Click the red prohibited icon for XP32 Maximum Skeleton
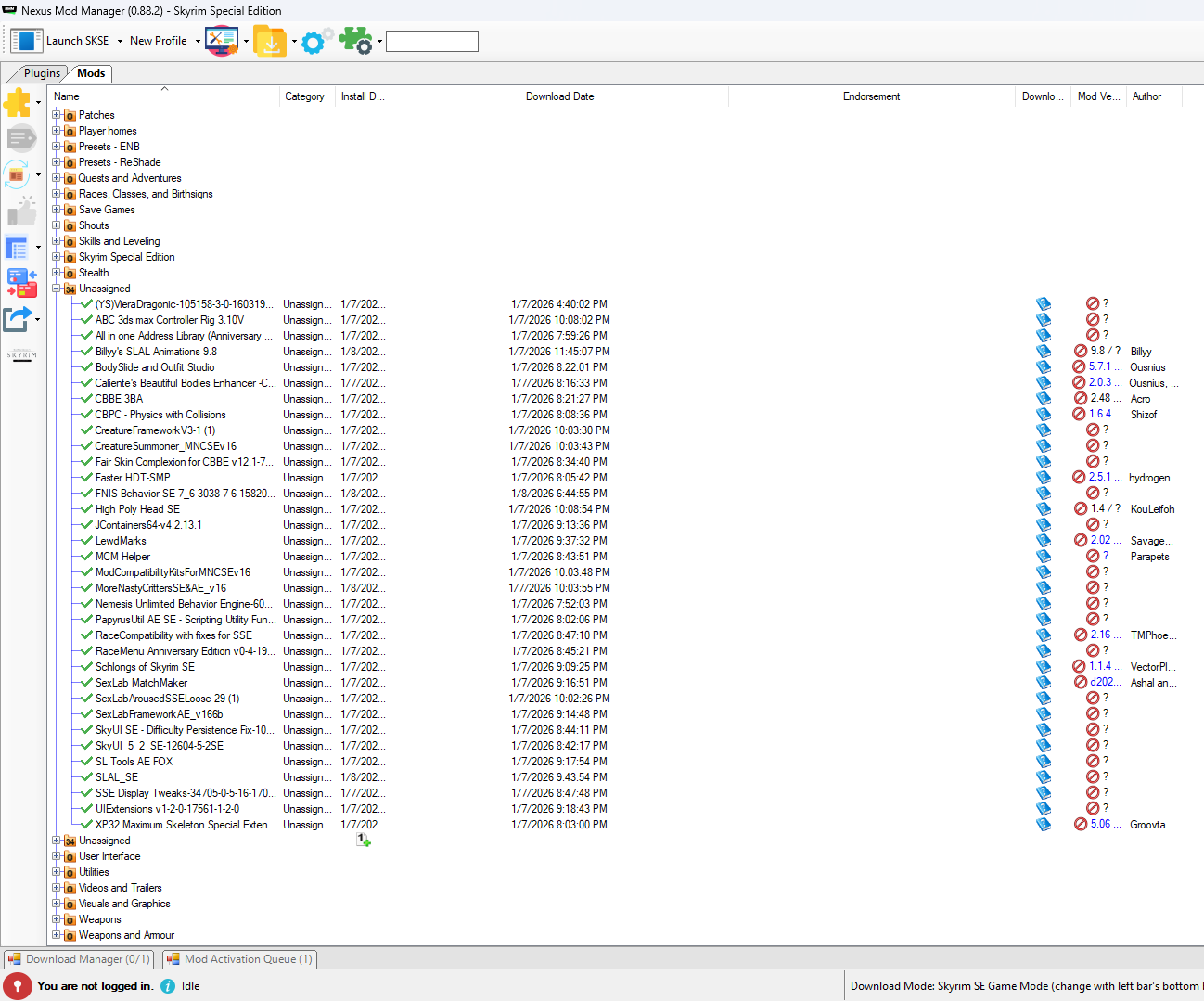The image size is (1204, 1001). [x=1081, y=825]
